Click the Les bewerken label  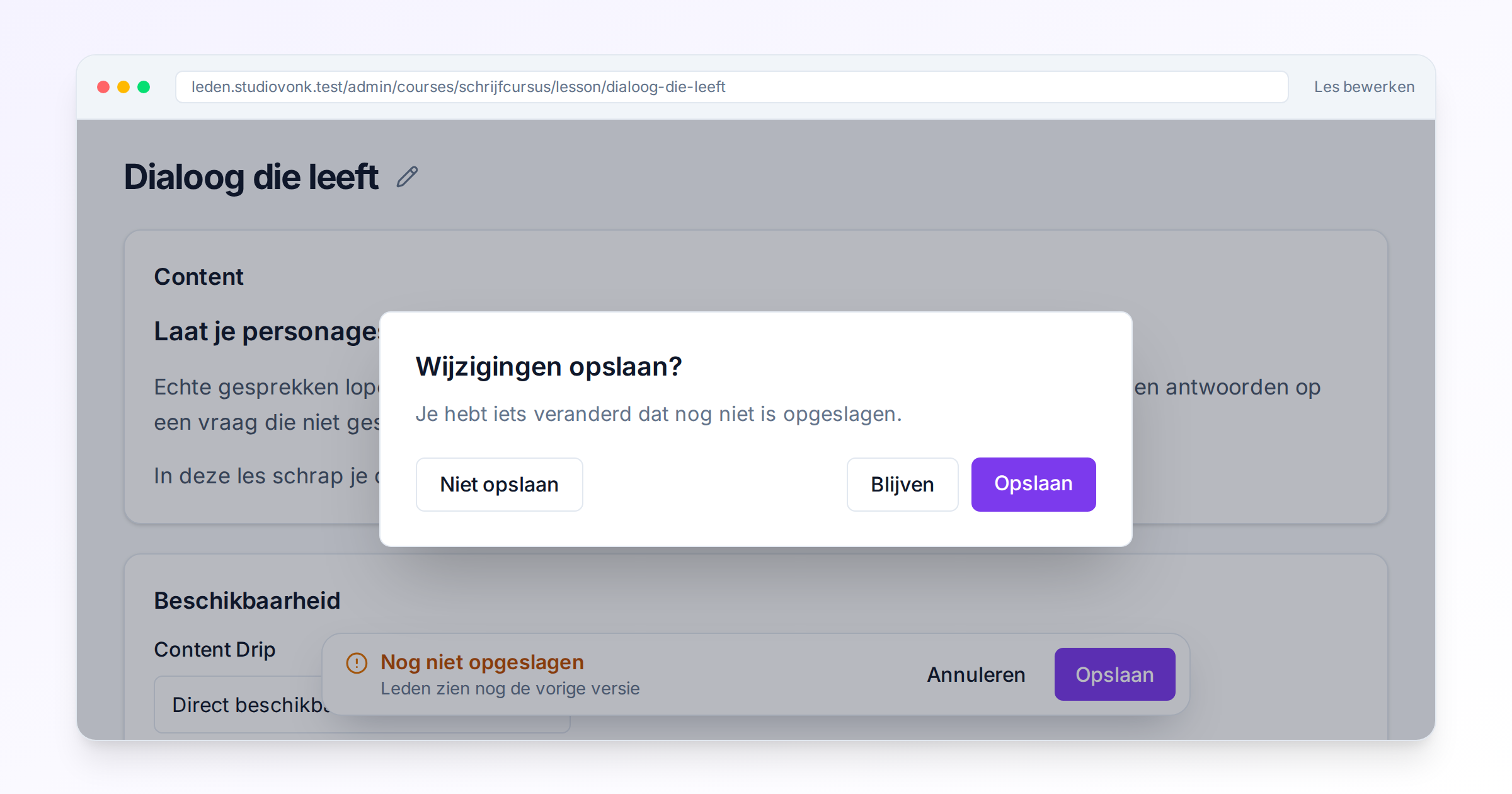click(x=1364, y=87)
